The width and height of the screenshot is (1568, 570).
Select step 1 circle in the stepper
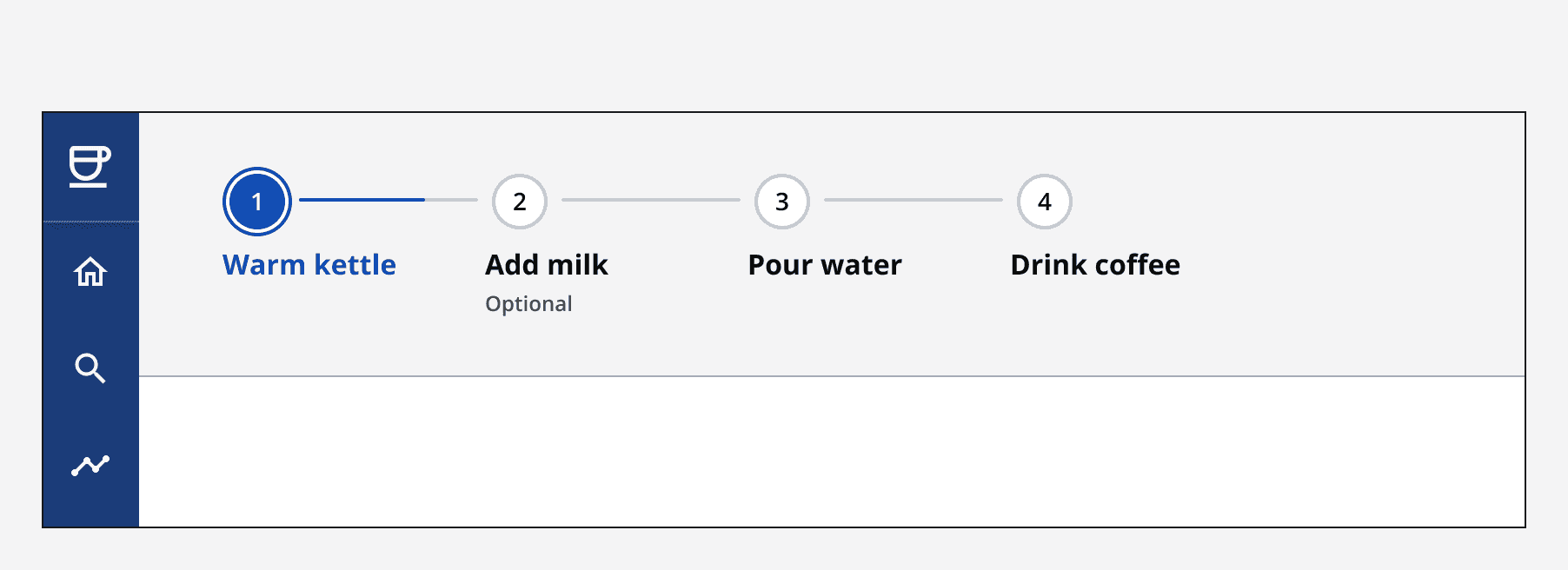point(256,201)
